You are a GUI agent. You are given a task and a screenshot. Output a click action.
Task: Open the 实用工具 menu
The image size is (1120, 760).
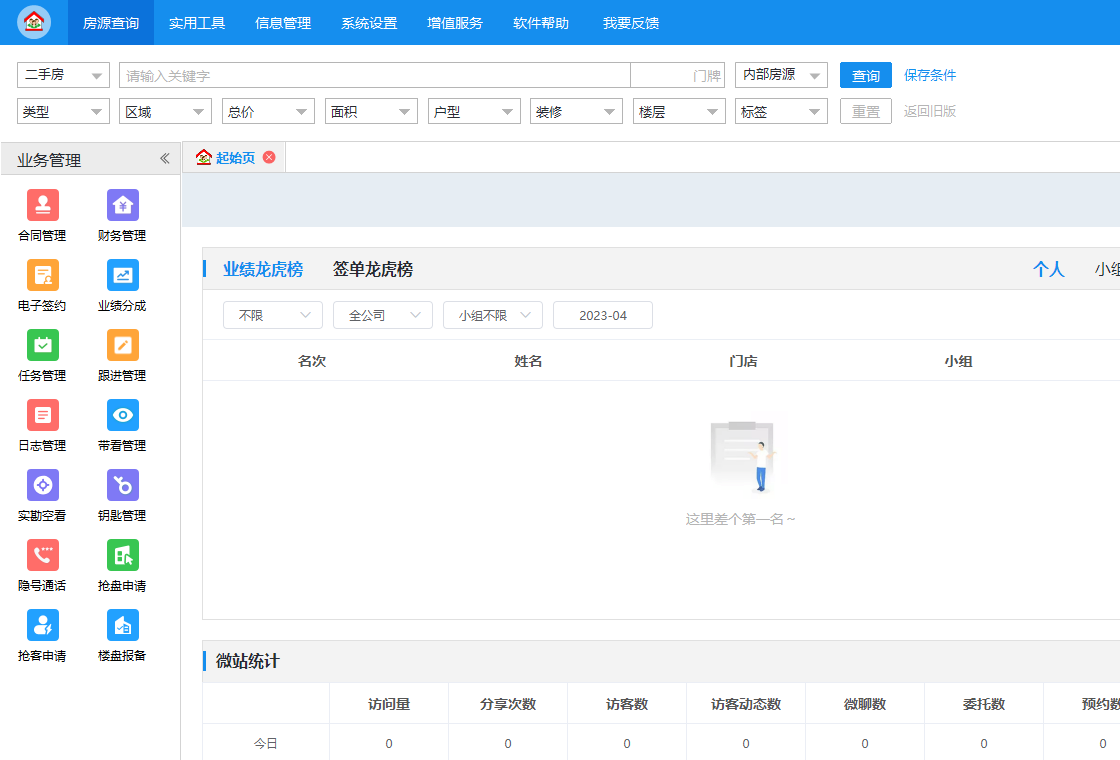pyautogui.click(x=197, y=23)
